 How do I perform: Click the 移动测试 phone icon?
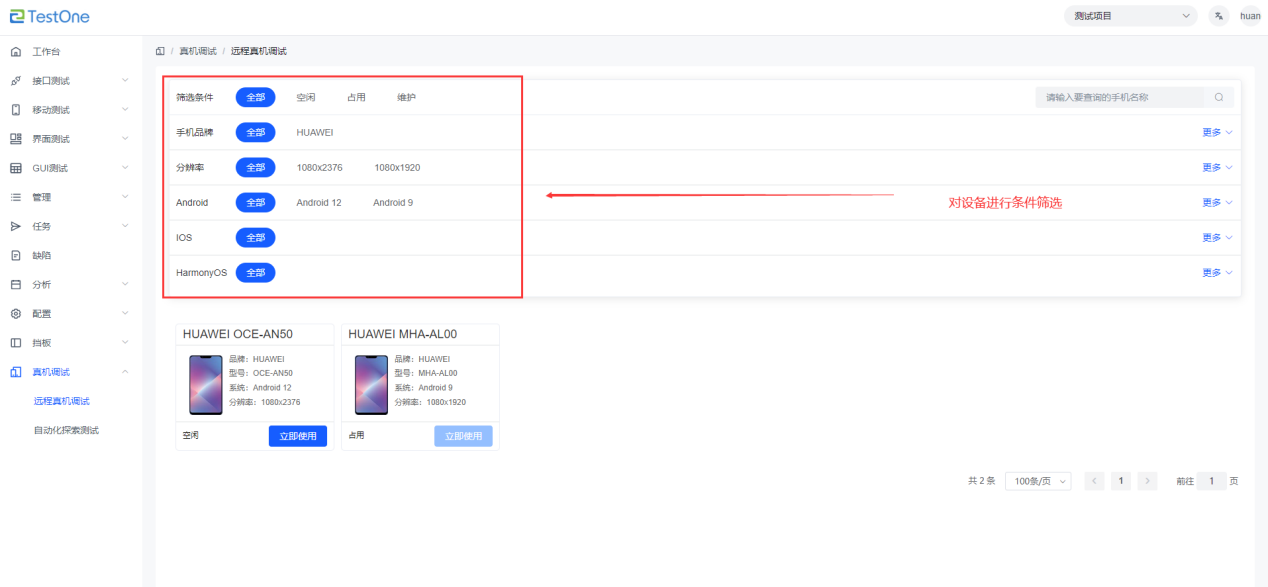pos(16,110)
